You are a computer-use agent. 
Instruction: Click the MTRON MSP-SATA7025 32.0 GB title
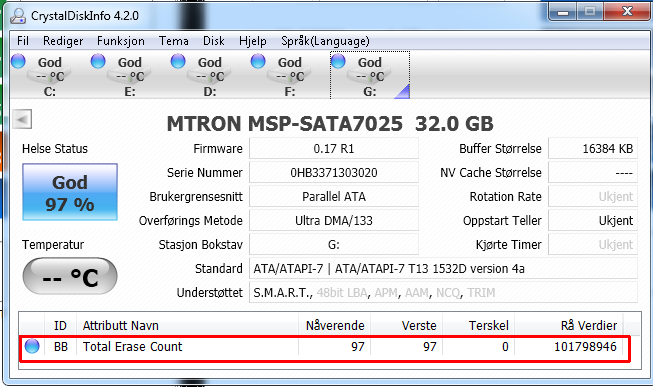click(x=330, y=123)
